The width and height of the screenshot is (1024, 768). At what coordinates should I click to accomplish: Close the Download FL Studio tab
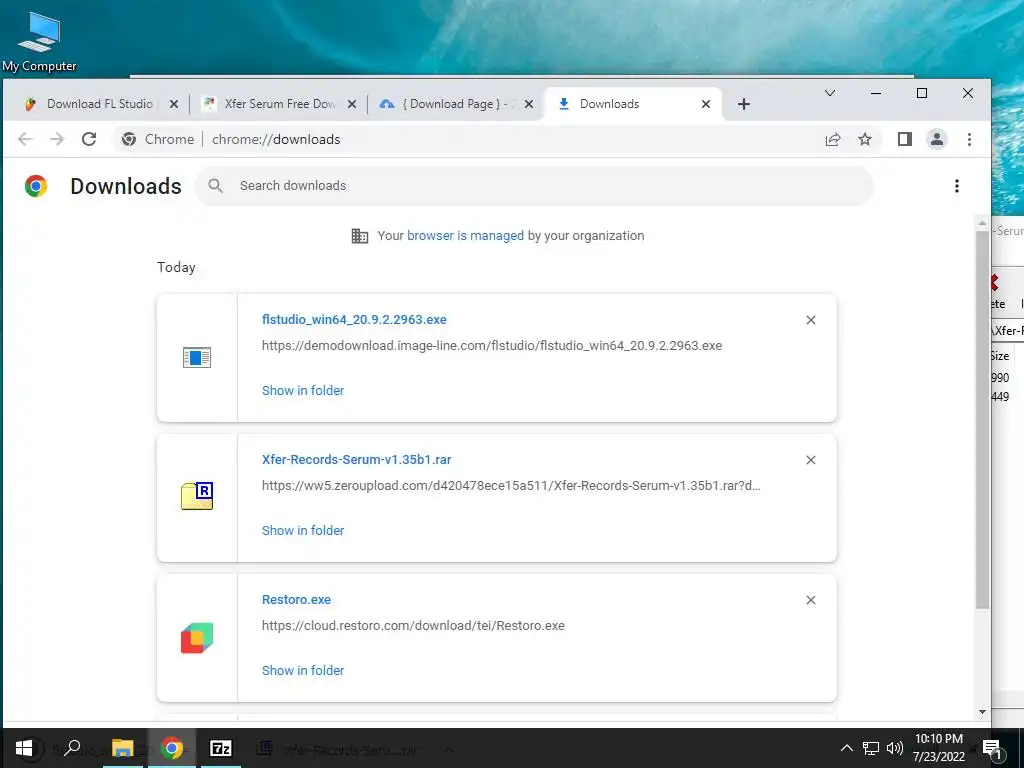pos(174,104)
